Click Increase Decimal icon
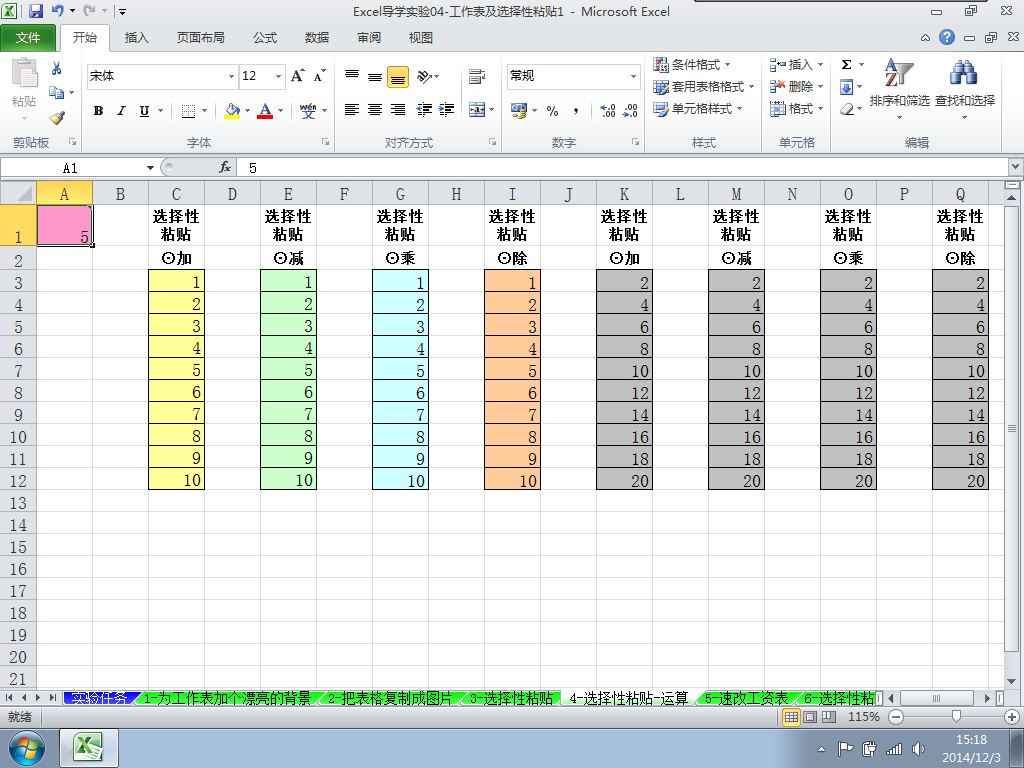Screen dimensions: 1024x768 pyautogui.click(x=607, y=111)
